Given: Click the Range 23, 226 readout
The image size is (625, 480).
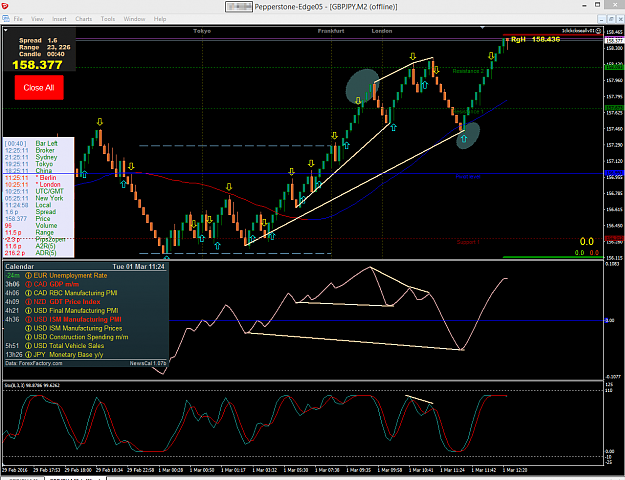Looking at the screenshot, I should click(x=45, y=47).
